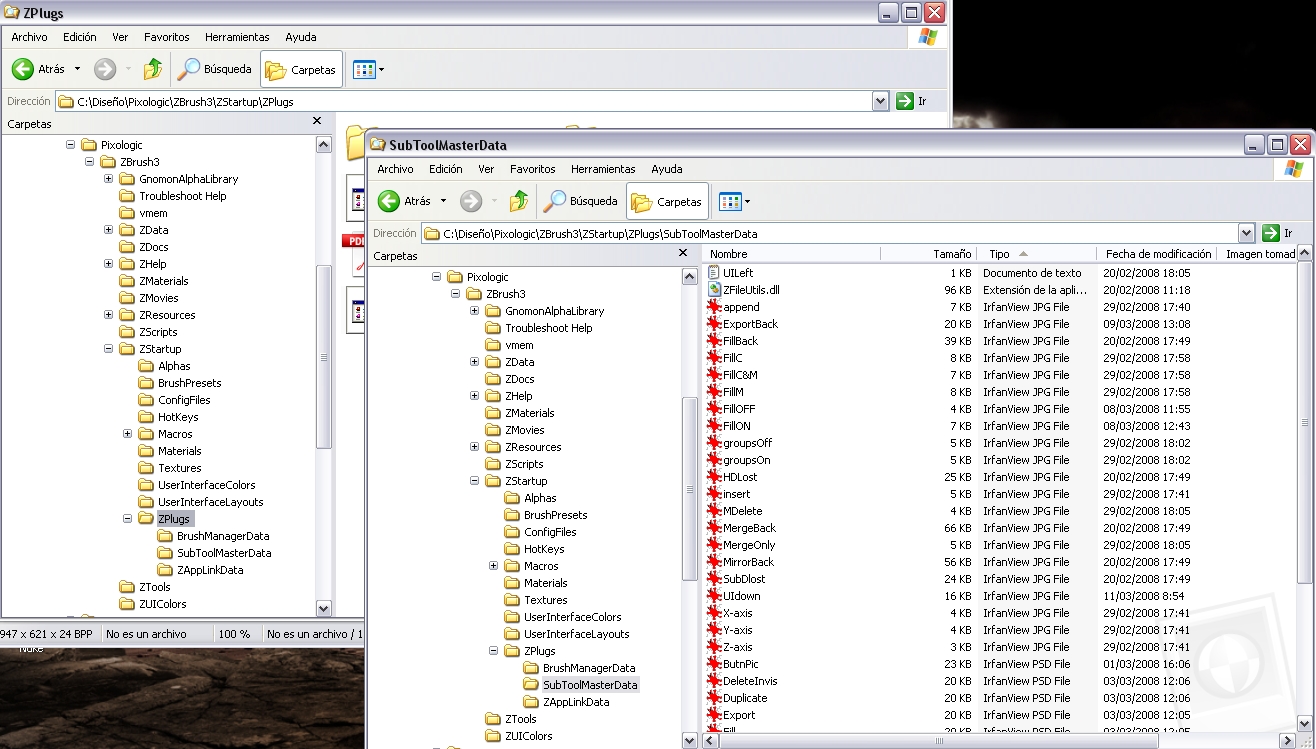Open Ver menu in ZPlugs window

click(120, 37)
